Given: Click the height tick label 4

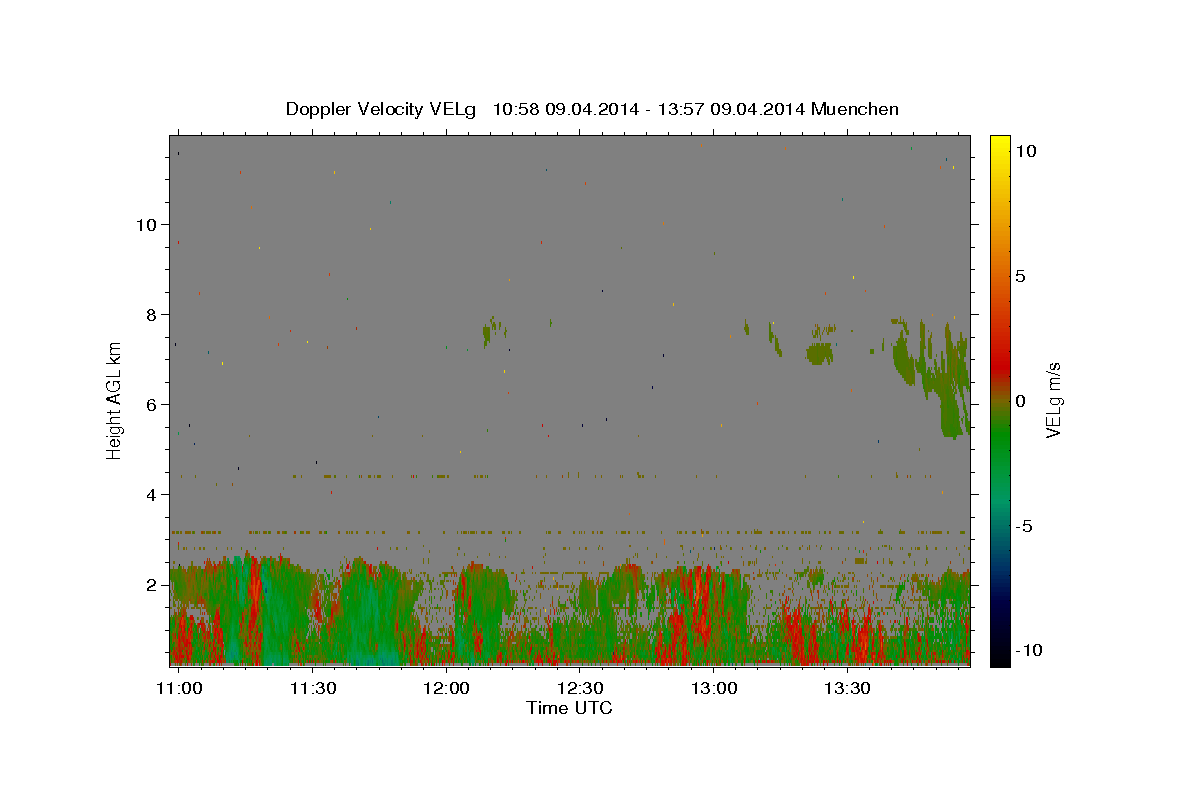Looking at the screenshot, I should tap(151, 495).
